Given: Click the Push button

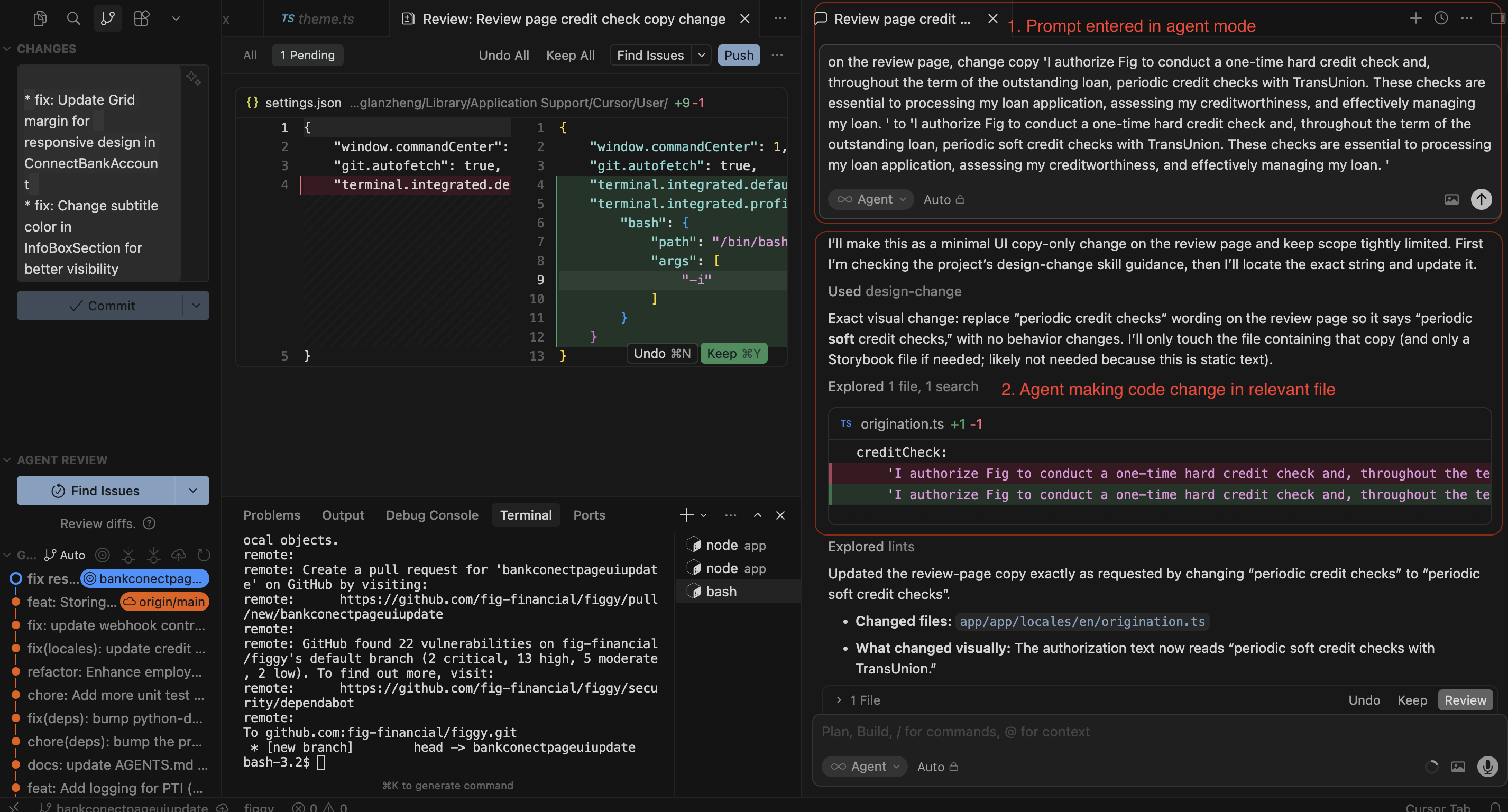Looking at the screenshot, I should click(739, 55).
